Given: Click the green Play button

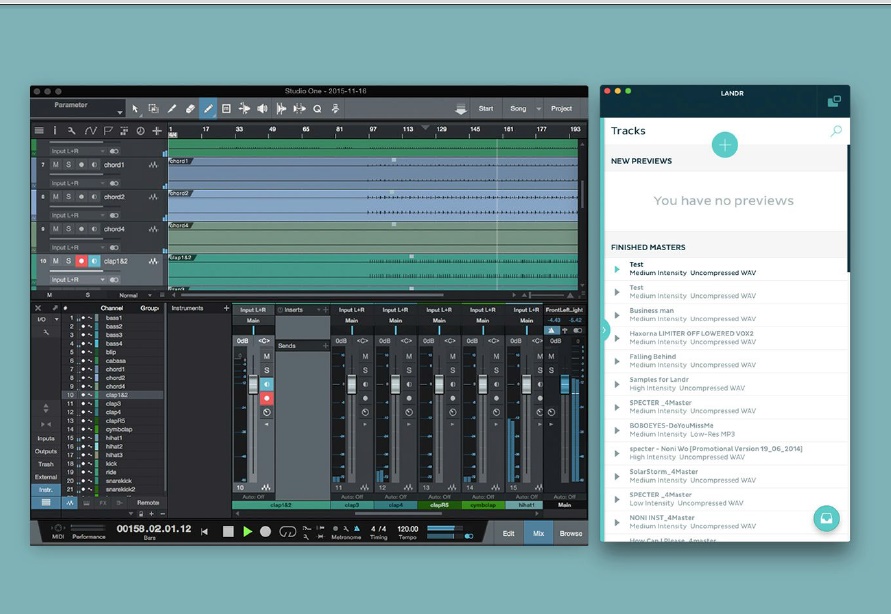Looking at the screenshot, I should [x=247, y=532].
